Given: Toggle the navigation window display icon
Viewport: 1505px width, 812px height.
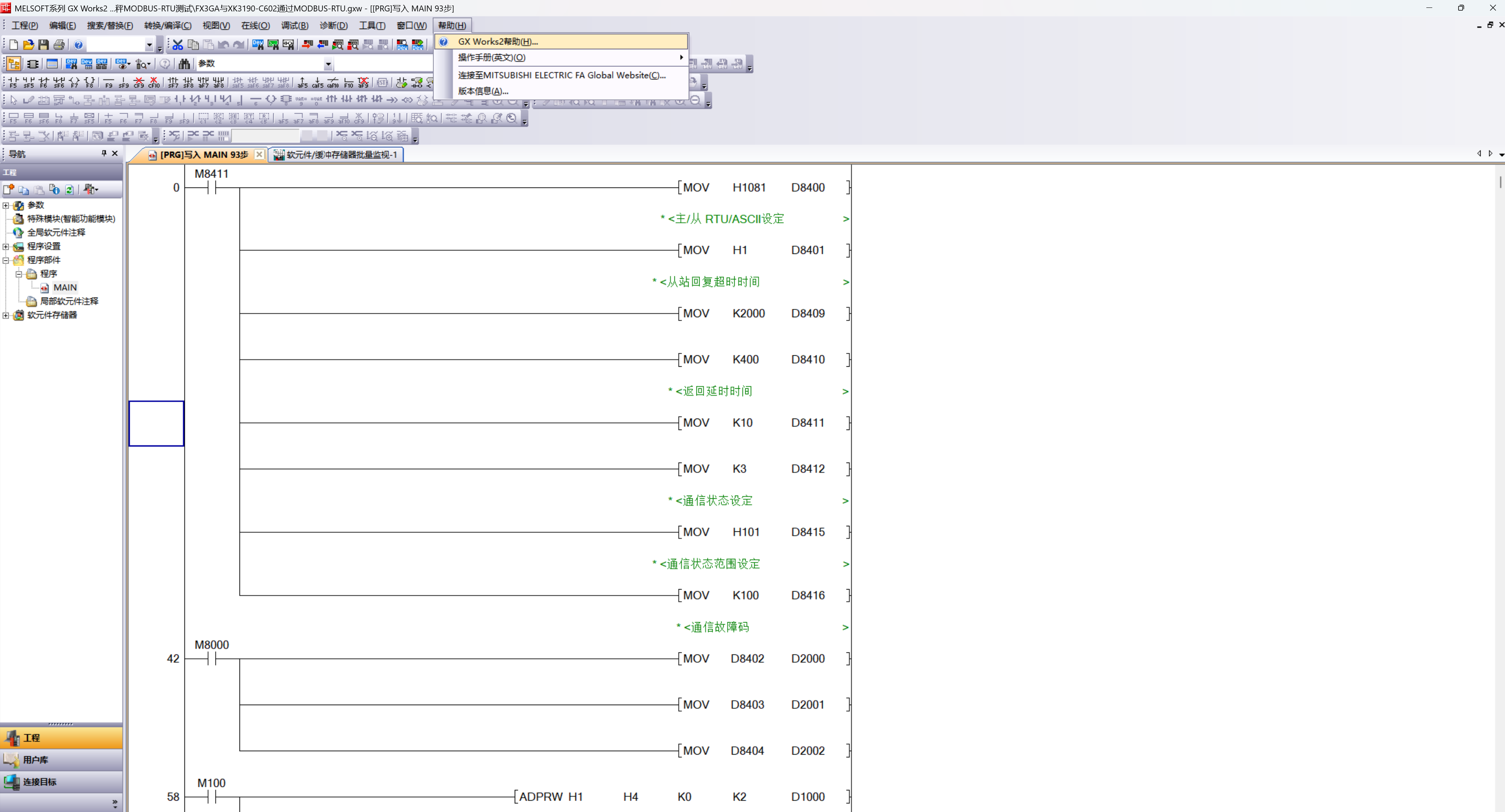Looking at the screenshot, I should tap(13, 64).
